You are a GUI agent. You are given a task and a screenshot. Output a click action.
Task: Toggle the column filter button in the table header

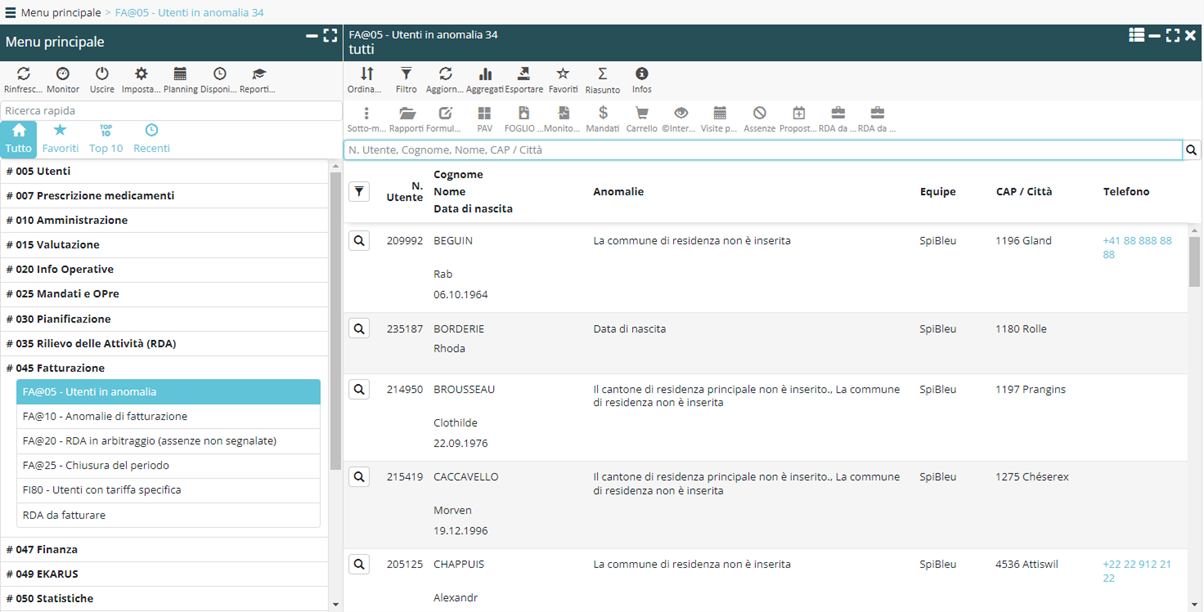[360, 192]
